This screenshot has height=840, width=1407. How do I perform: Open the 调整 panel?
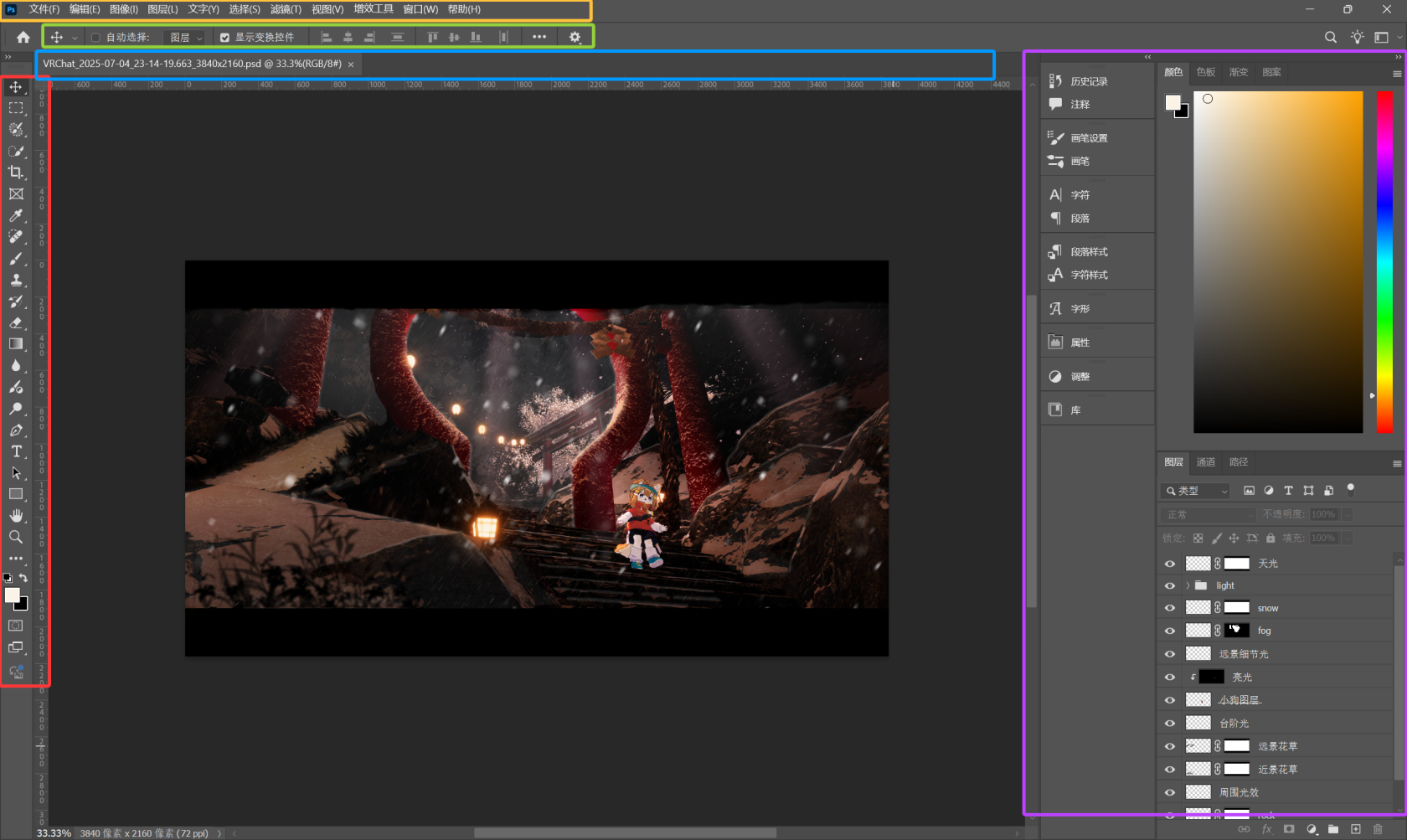(1080, 377)
